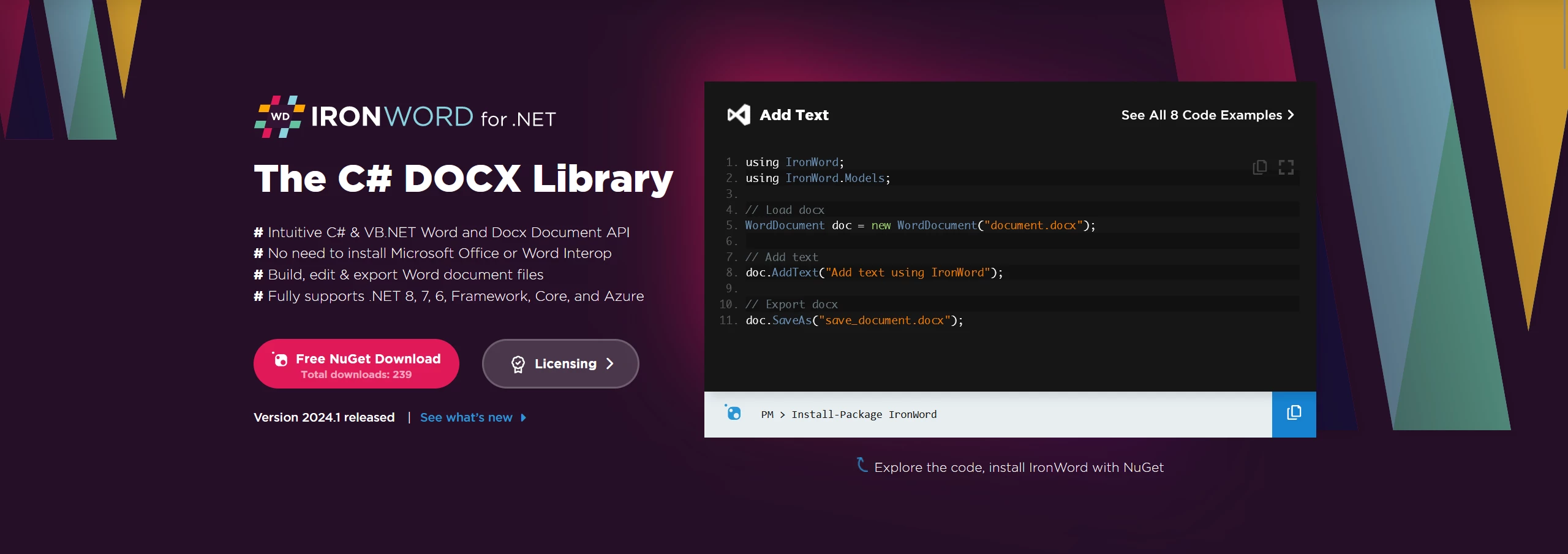Click the IronWord WD hash logo icon

pyautogui.click(x=279, y=116)
